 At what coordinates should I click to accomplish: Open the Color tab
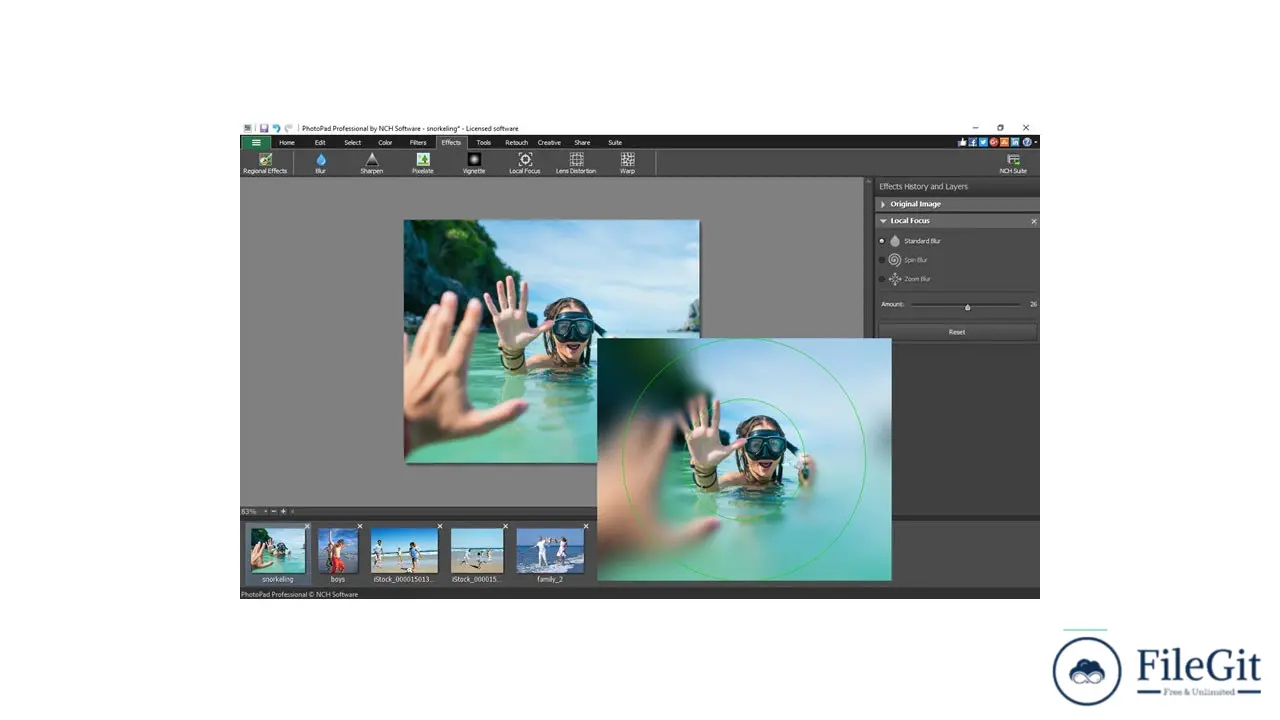coord(385,143)
